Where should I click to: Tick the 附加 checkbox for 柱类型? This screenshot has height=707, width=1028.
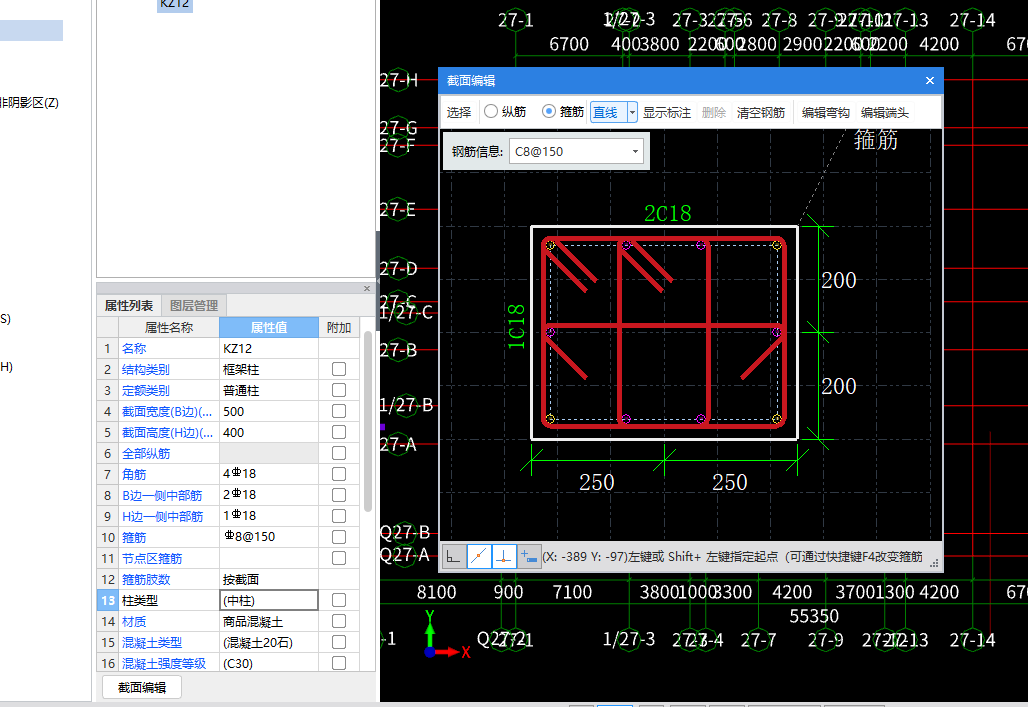[339, 600]
